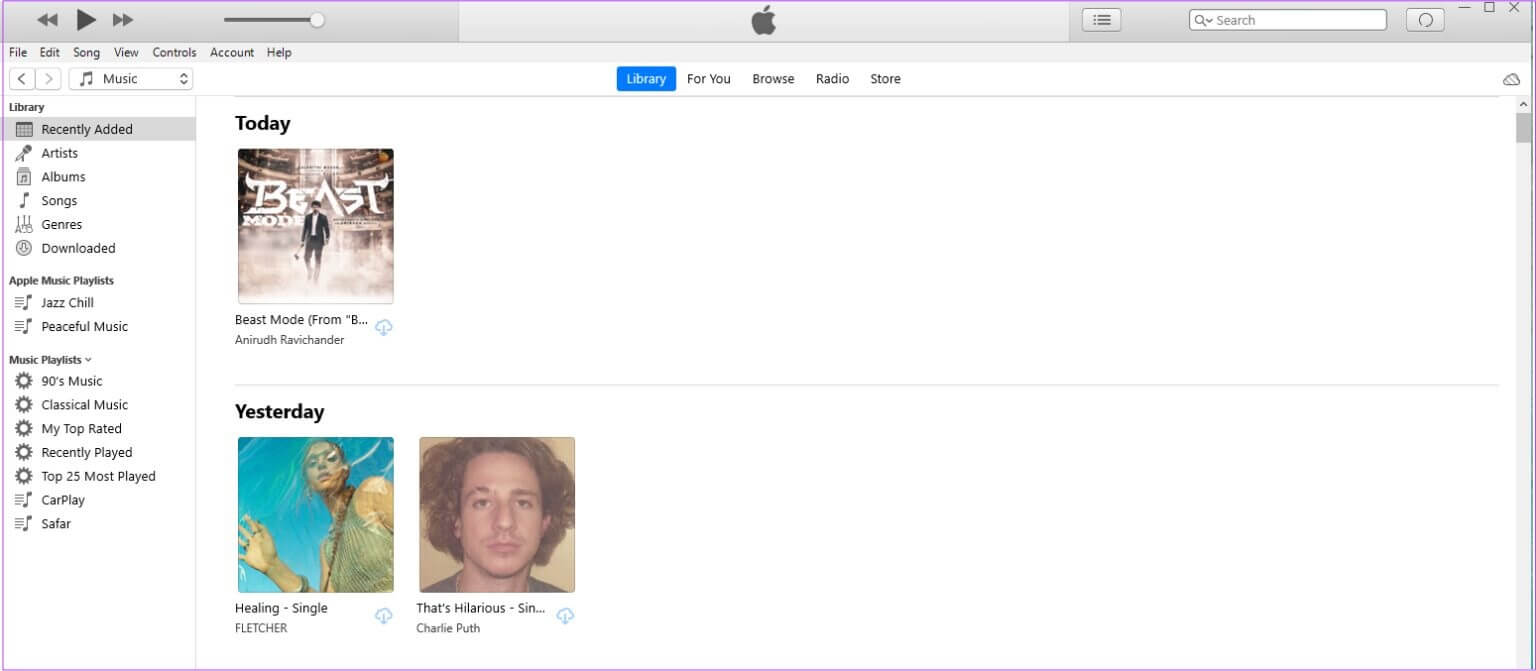
Task: Click the That's Hilarious title text
Action: coord(481,608)
